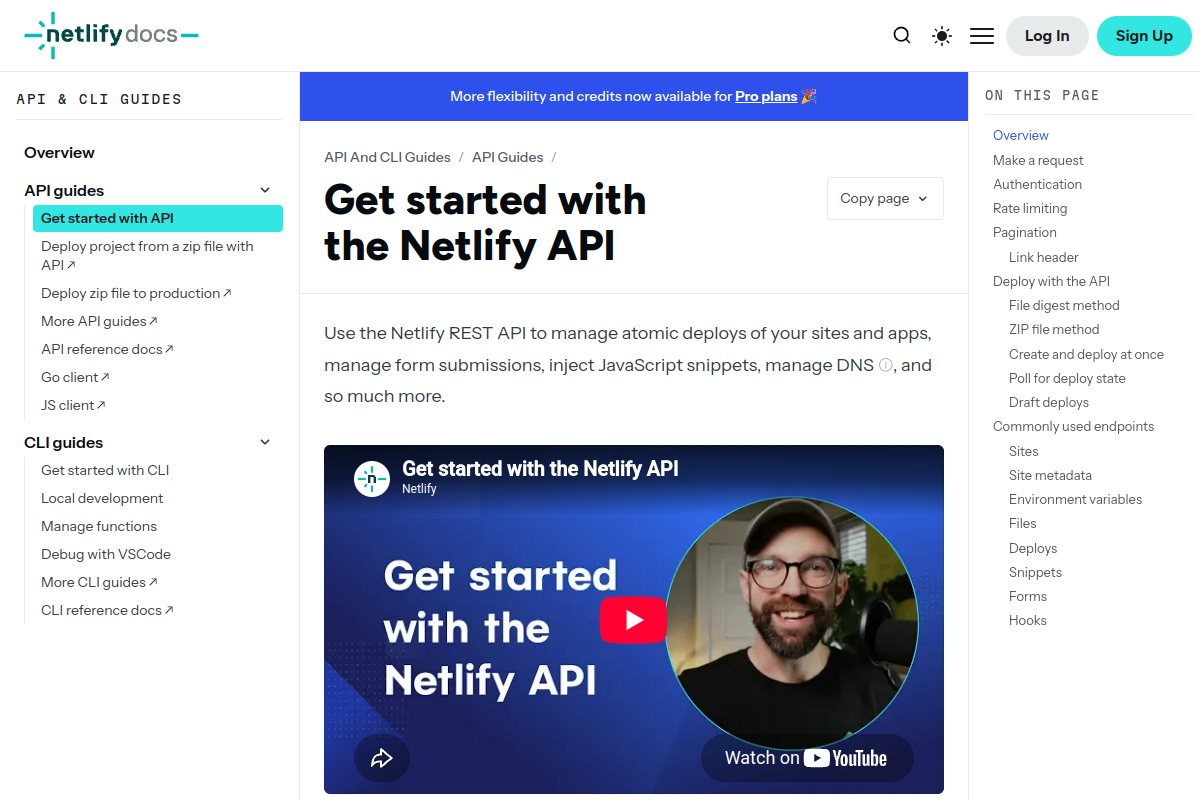The width and height of the screenshot is (1200, 800).
Task: Click the Sign Up button
Action: point(1144,36)
